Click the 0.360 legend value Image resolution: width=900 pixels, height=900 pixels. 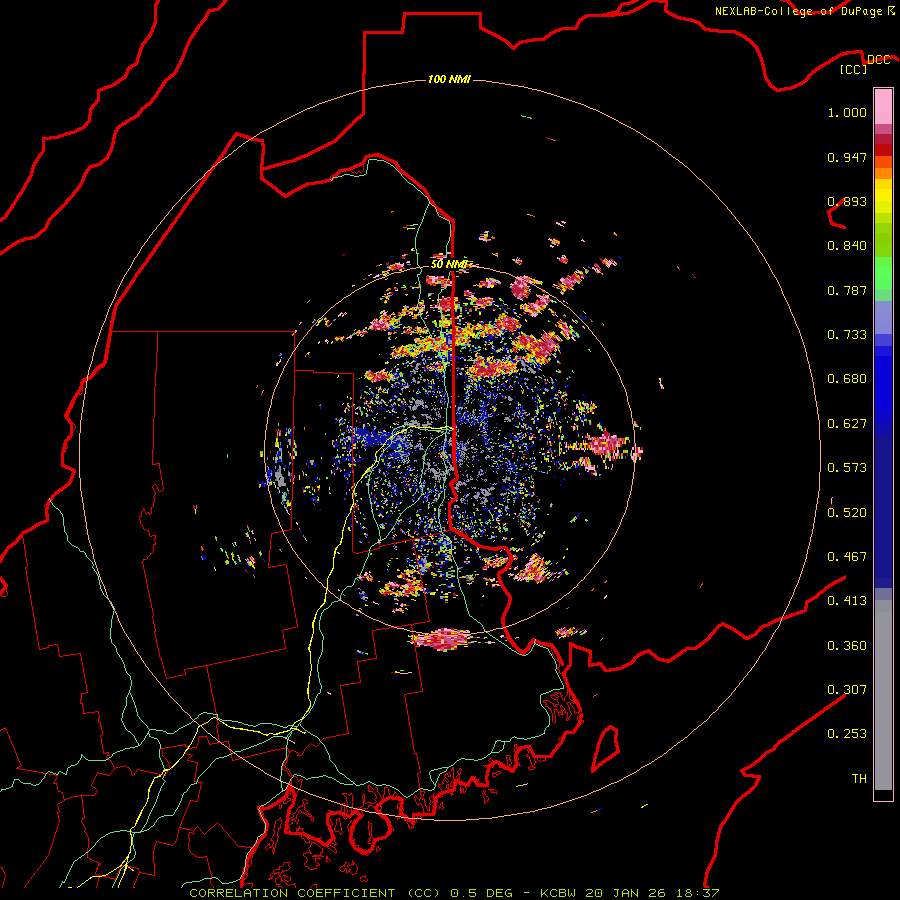pos(847,646)
